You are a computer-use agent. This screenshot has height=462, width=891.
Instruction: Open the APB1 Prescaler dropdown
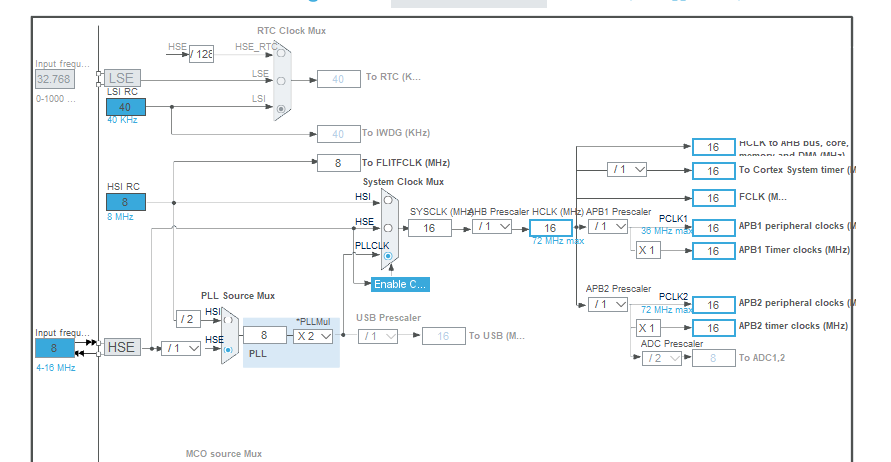pyautogui.click(x=608, y=227)
